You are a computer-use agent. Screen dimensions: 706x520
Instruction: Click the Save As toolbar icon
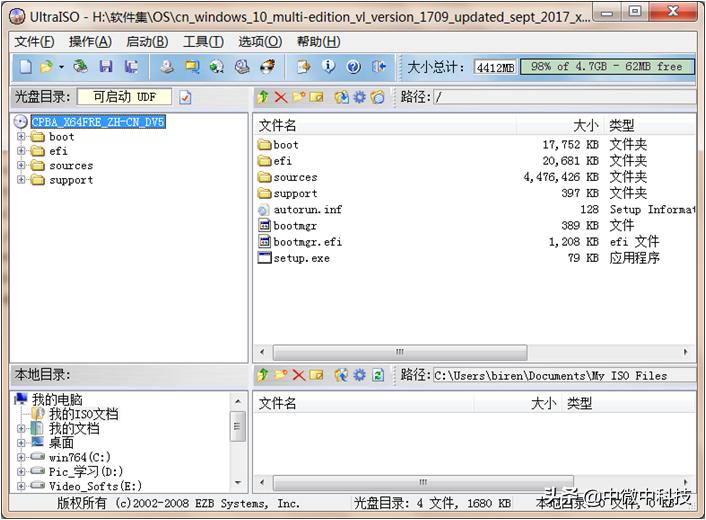tap(131, 67)
